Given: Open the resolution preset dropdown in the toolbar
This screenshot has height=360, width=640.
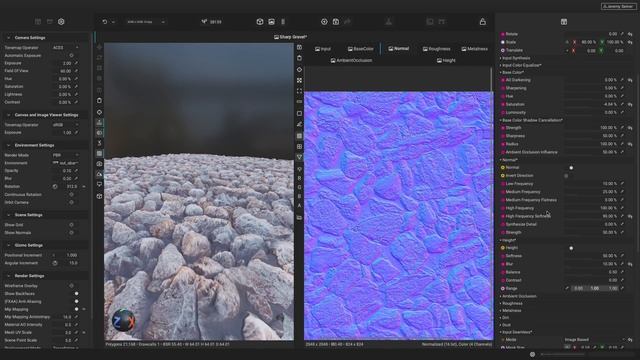Looking at the screenshot, I should (146, 22).
